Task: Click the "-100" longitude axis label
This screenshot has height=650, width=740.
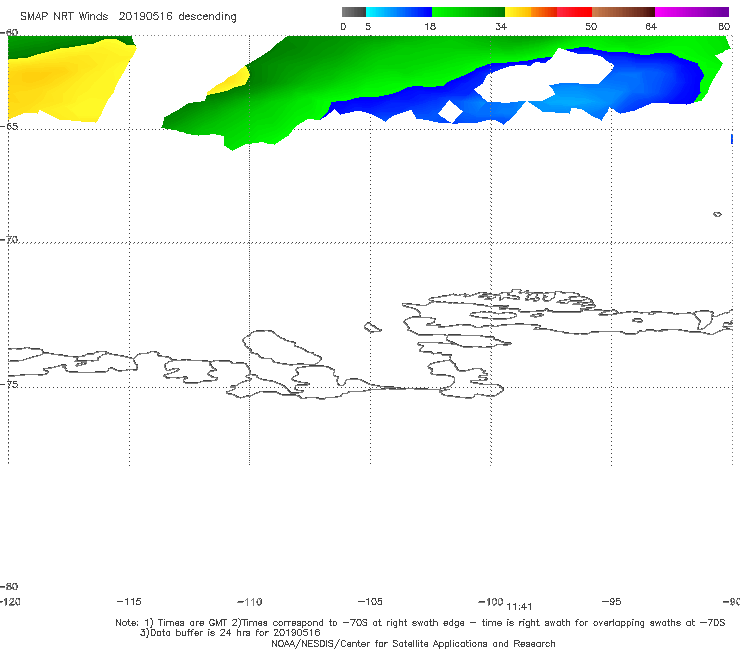Action: pyautogui.click(x=491, y=601)
